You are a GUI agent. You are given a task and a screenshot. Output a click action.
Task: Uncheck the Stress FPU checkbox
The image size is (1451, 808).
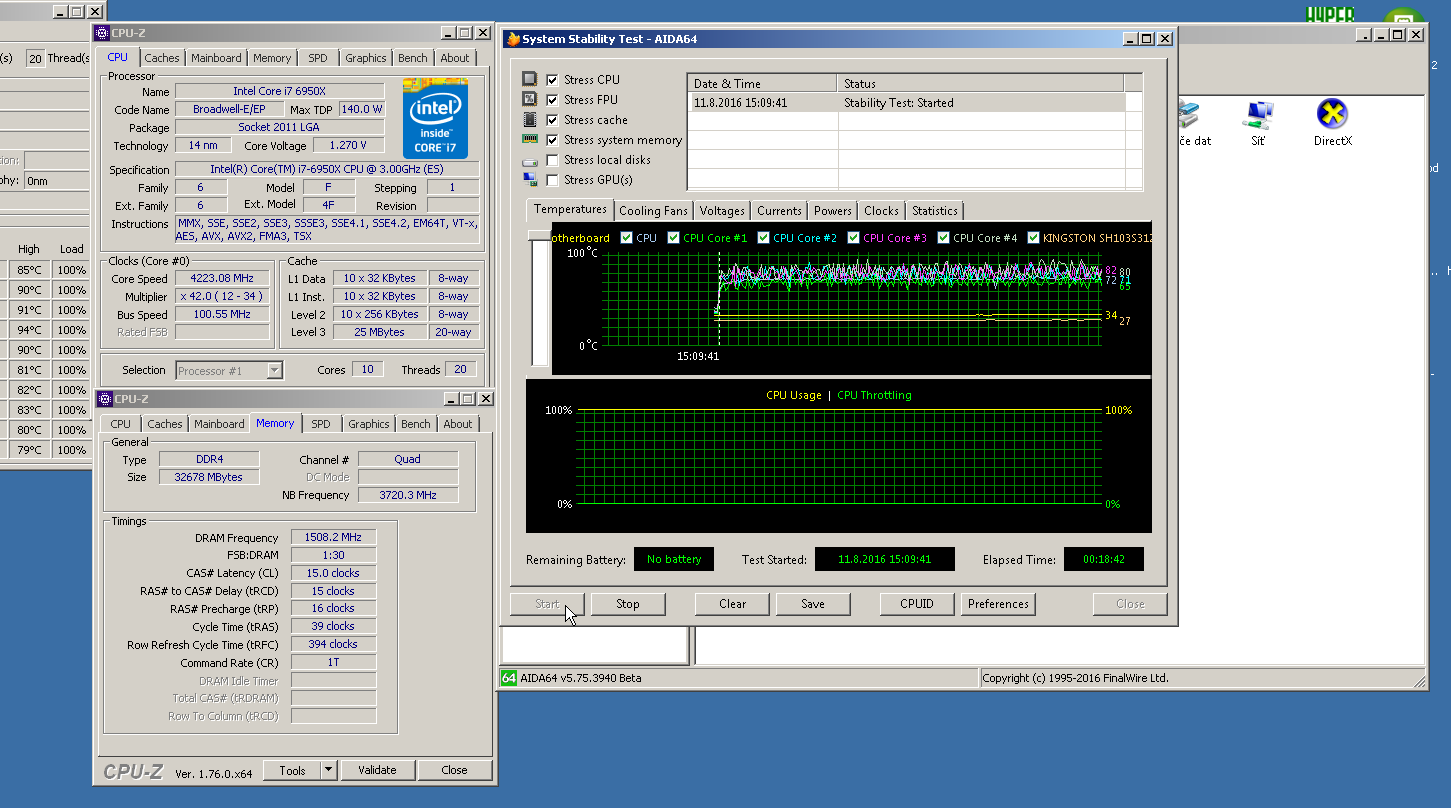(552, 100)
